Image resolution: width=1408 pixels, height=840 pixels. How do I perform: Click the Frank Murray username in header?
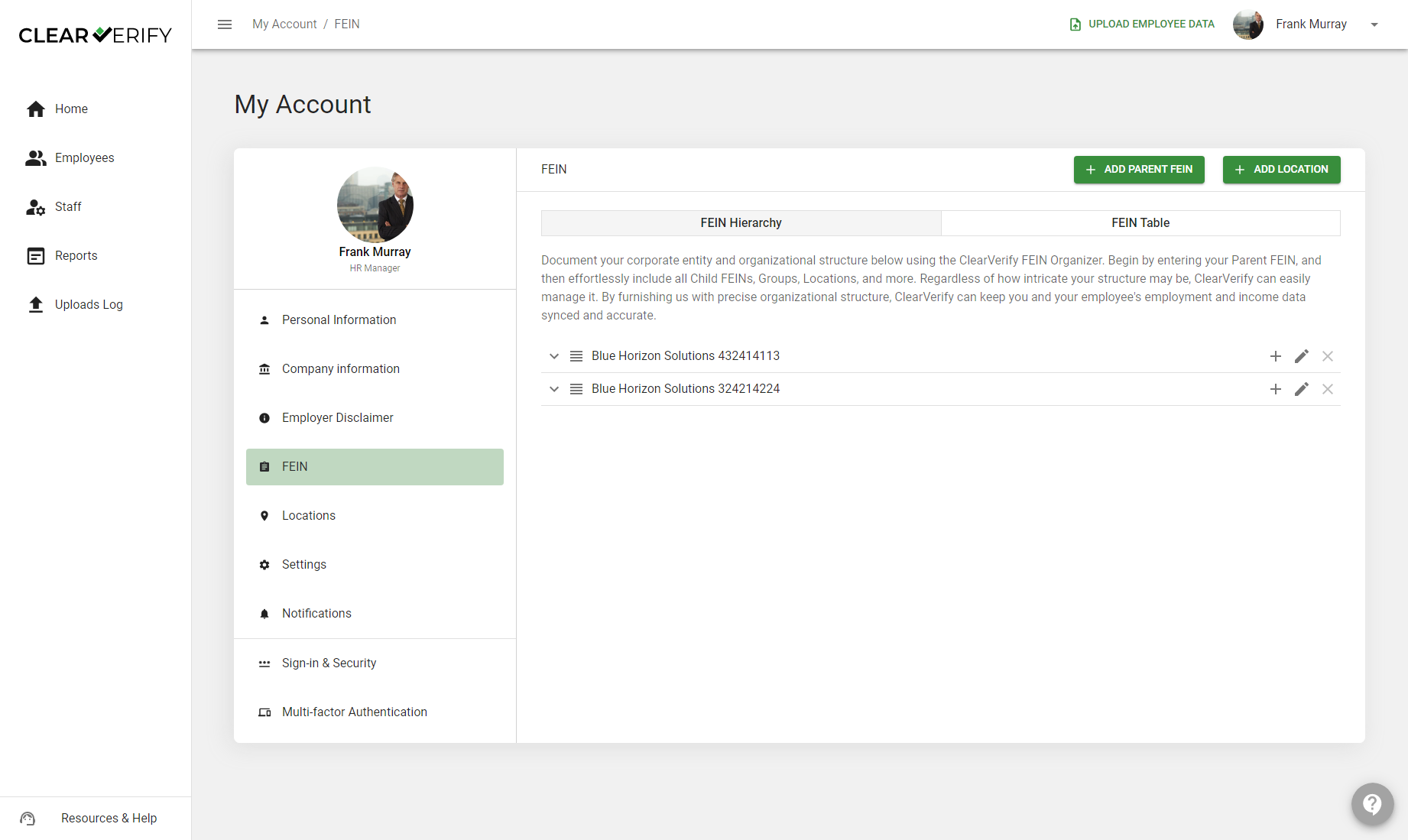1311,24
